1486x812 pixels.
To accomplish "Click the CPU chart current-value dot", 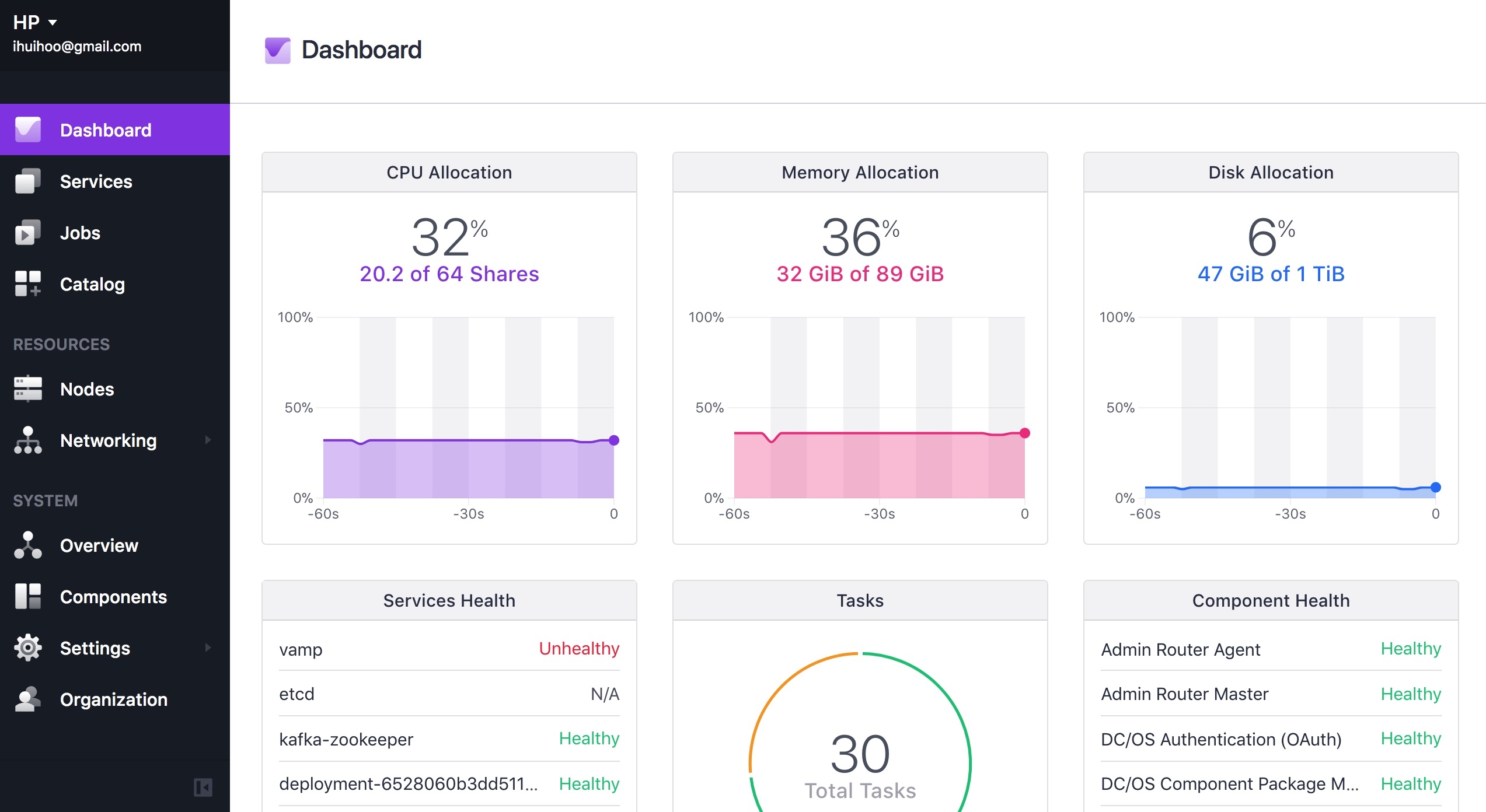I will click(613, 440).
